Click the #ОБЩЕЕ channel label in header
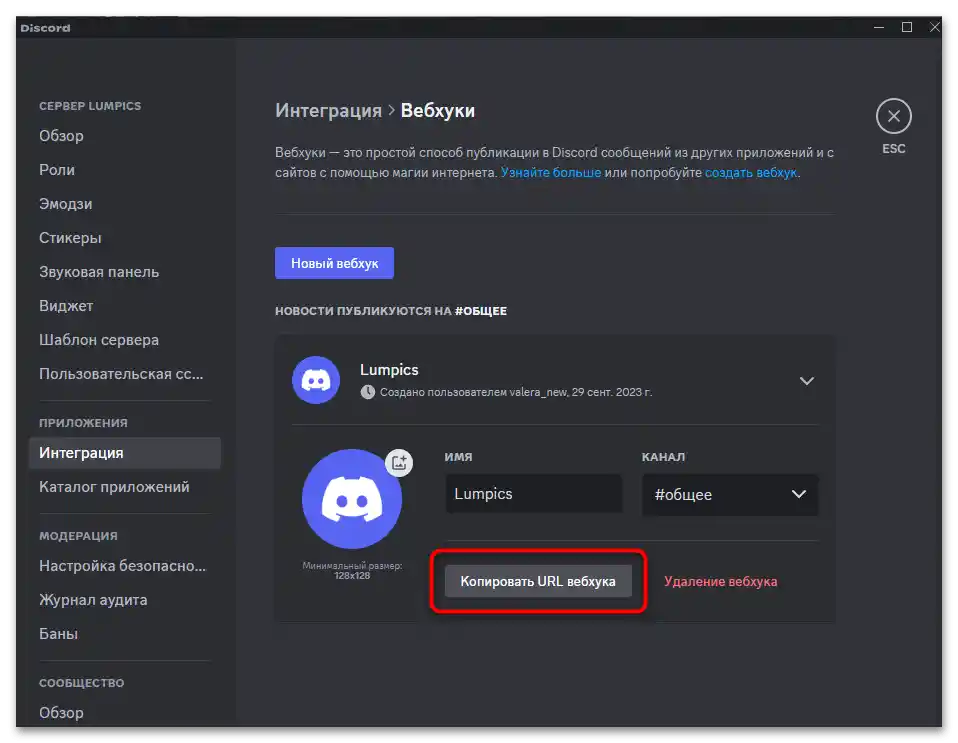Image resolution: width=958 pixels, height=743 pixels. pyautogui.click(x=481, y=311)
